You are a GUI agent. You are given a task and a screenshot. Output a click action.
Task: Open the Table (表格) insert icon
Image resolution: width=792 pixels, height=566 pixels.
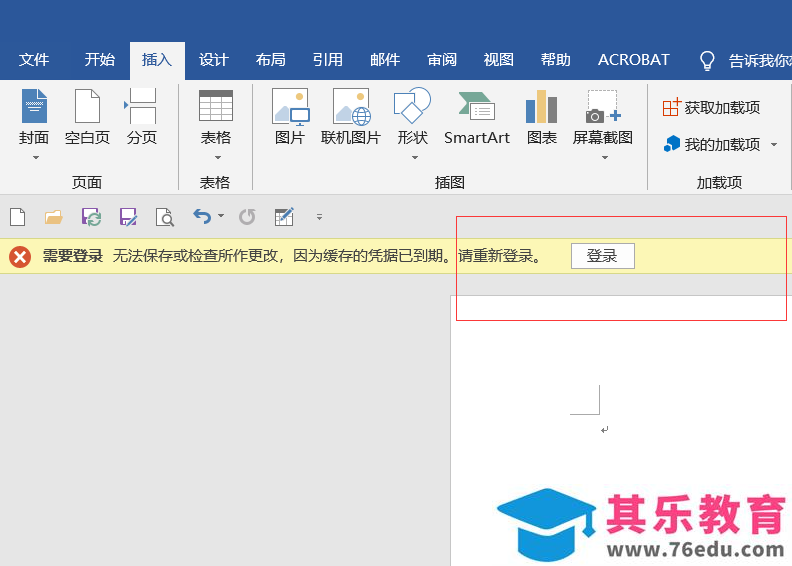pos(216,106)
